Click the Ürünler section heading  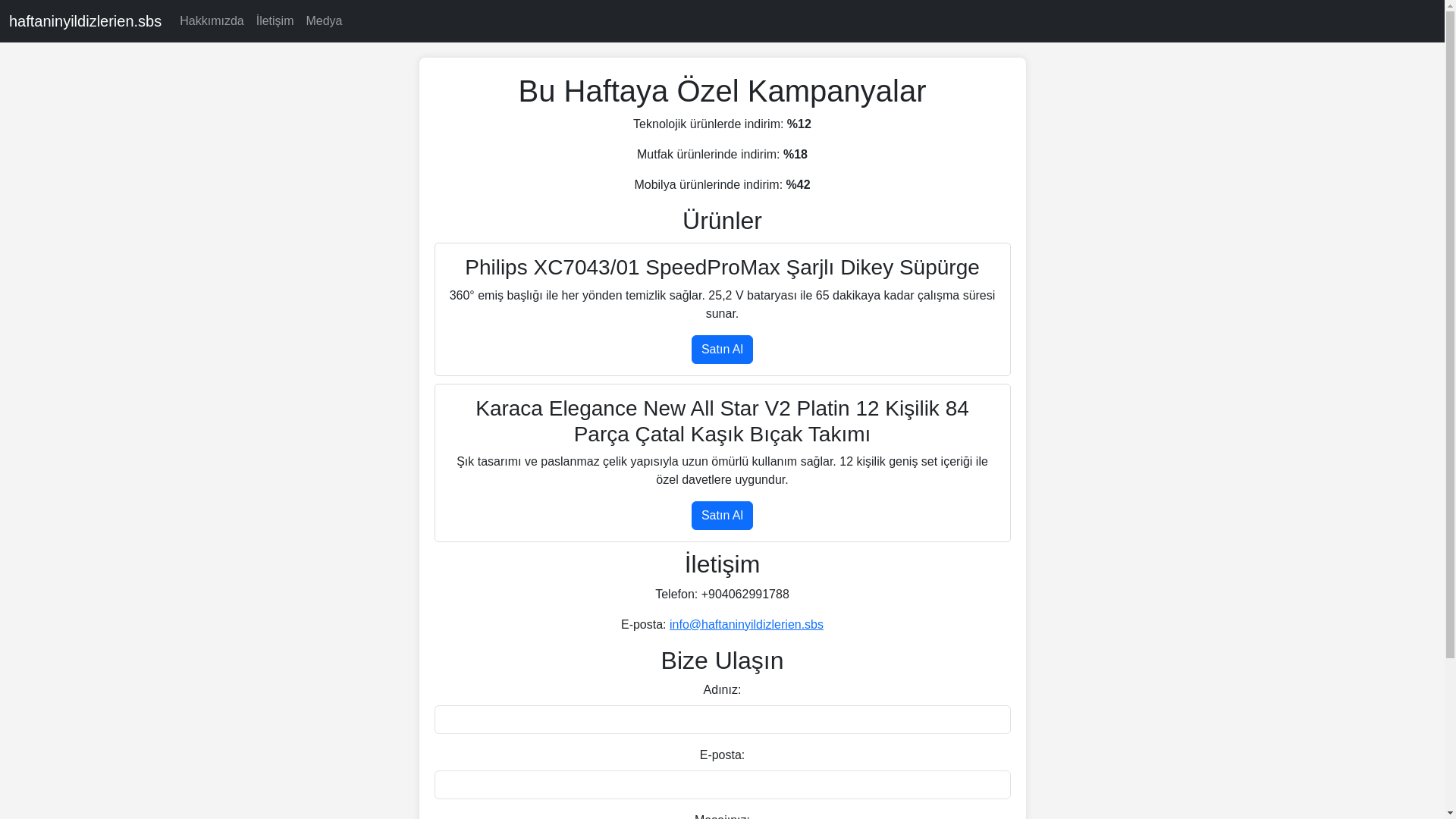tap(722, 221)
